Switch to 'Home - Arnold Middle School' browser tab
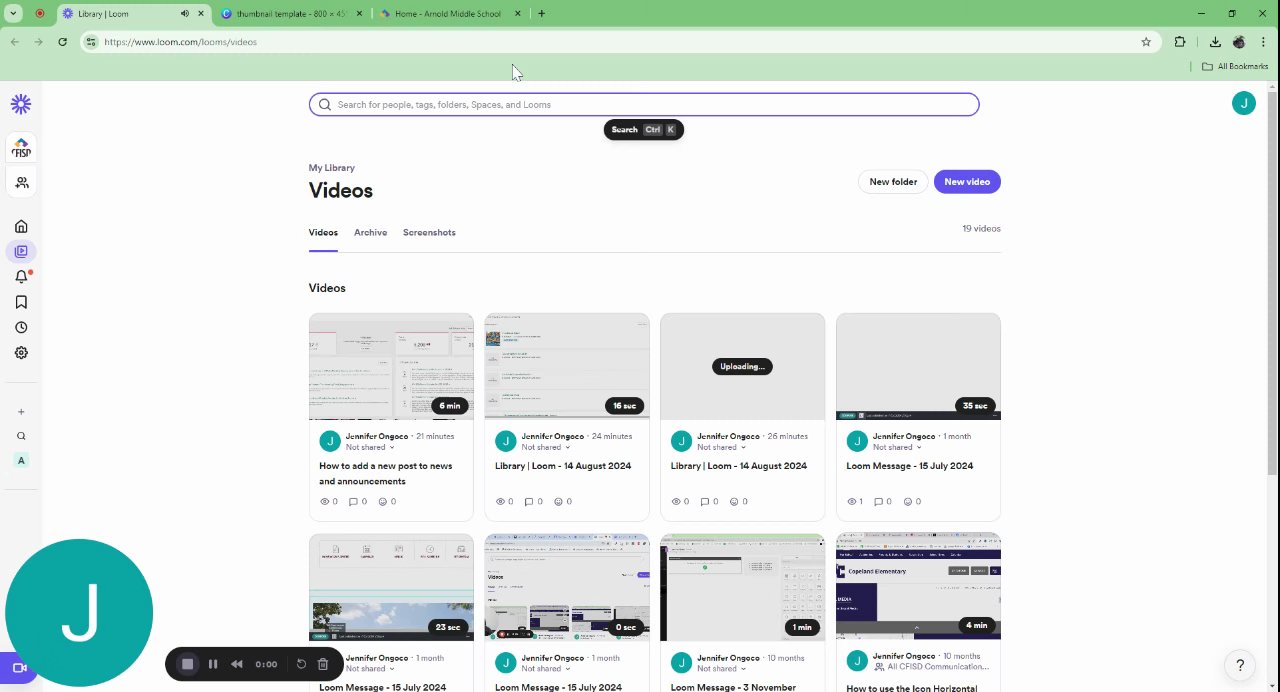This screenshot has height=692, width=1280. pos(452,14)
